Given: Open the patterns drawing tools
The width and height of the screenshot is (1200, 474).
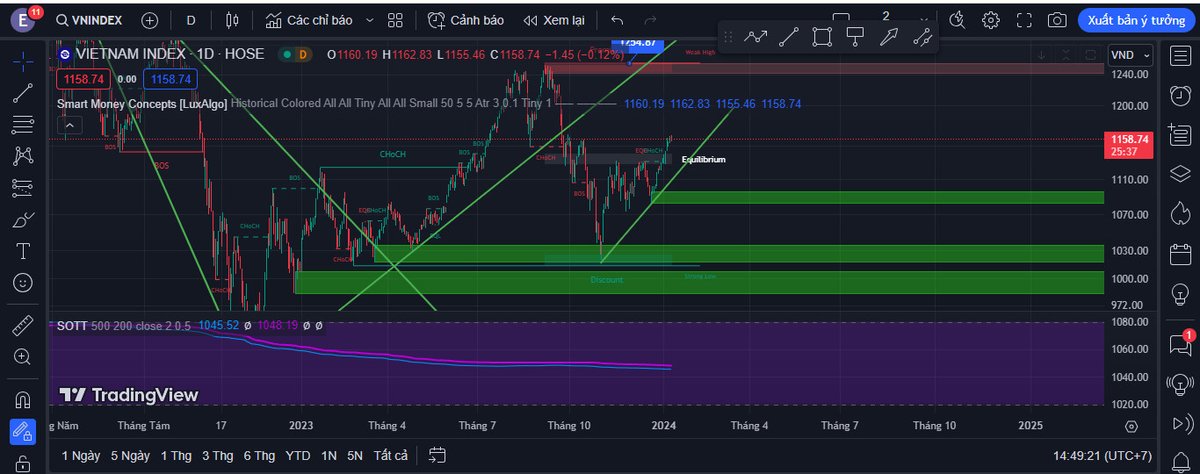Looking at the screenshot, I should pyautogui.click(x=23, y=156).
